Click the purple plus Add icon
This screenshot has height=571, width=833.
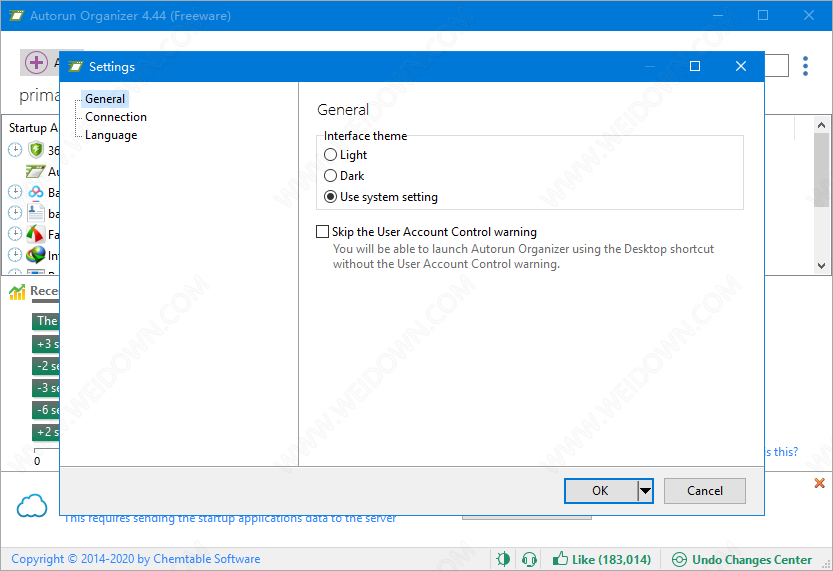[36, 63]
